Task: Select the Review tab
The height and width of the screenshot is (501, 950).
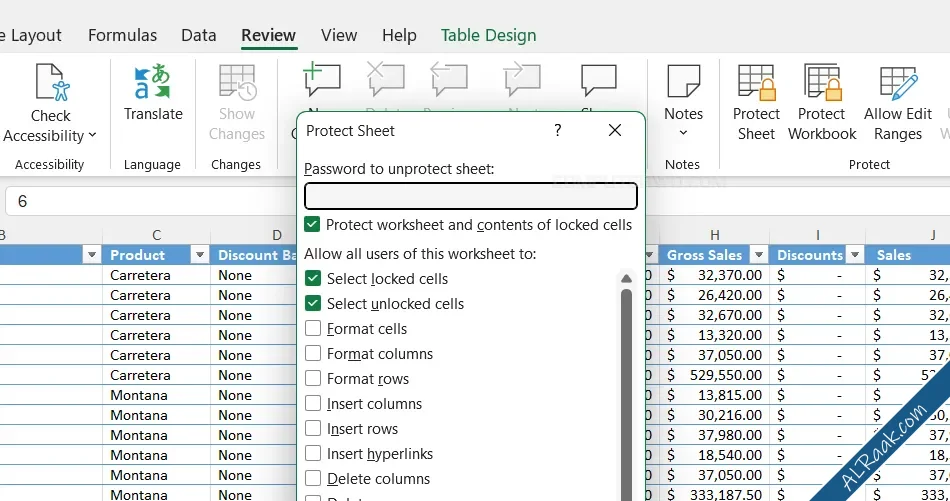Action: (x=268, y=35)
